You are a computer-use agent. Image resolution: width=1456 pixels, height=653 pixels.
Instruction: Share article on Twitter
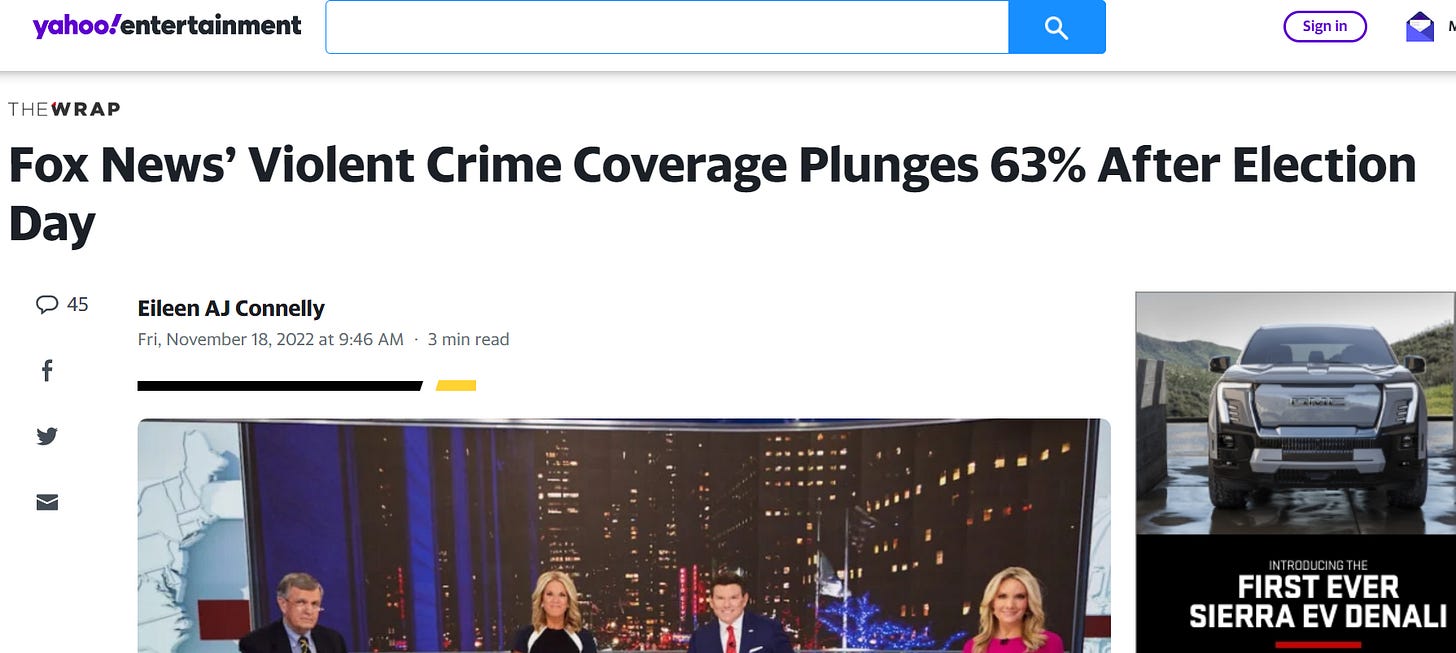point(47,436)
